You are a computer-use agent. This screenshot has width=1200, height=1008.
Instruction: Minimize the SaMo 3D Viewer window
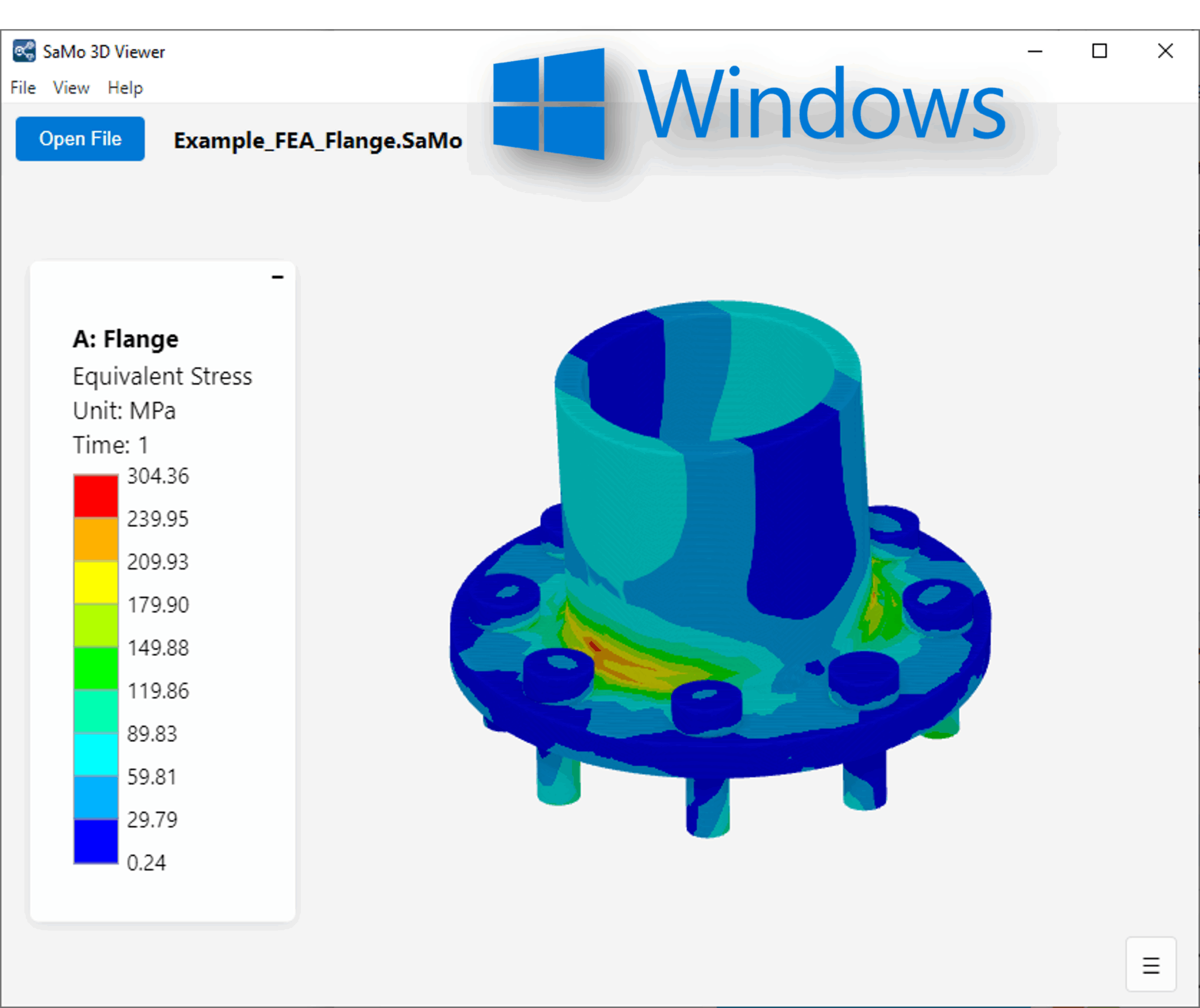click(1035, 52)
